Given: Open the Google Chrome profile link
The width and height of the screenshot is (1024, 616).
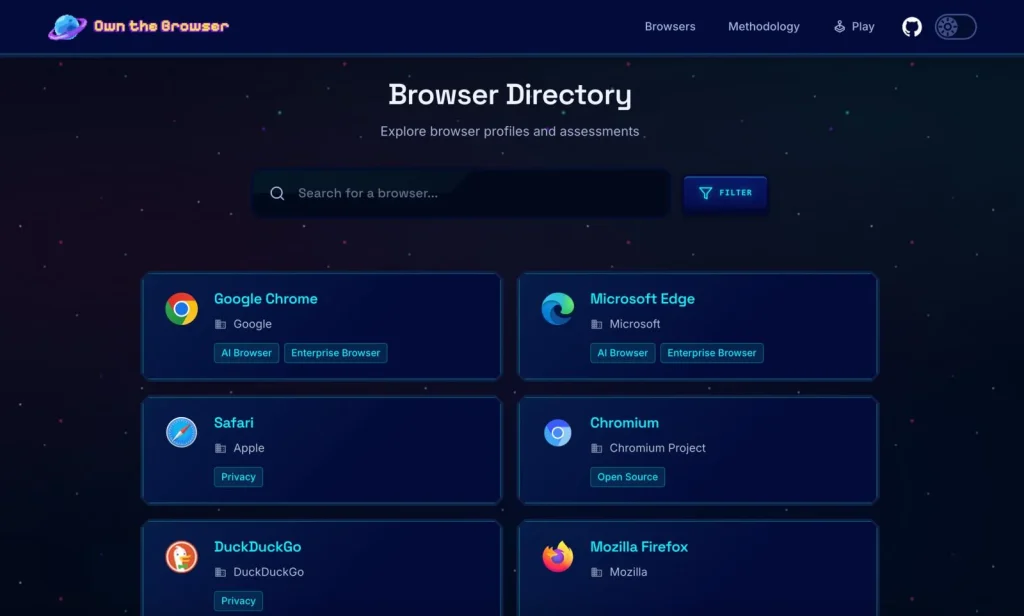Looking at the screenshot, I should coord(266,299).
